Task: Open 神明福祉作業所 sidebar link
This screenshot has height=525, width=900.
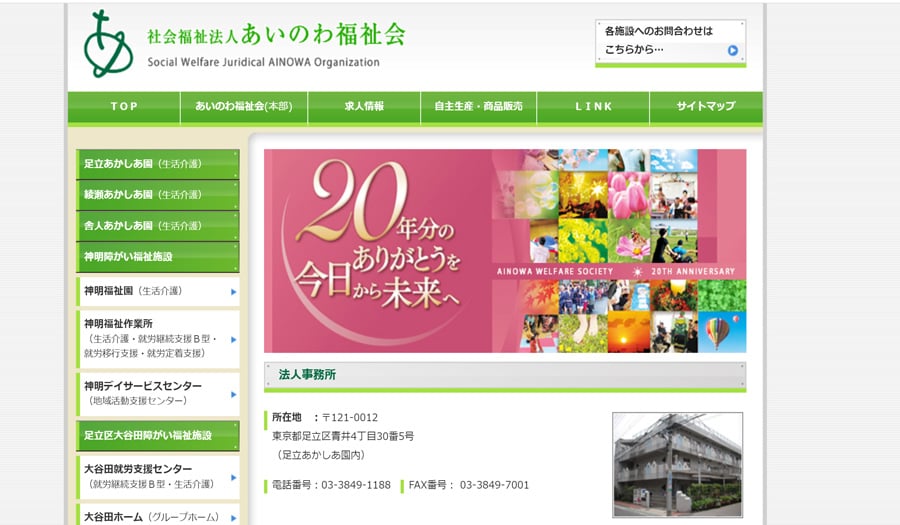Action: tap(158, 339)
